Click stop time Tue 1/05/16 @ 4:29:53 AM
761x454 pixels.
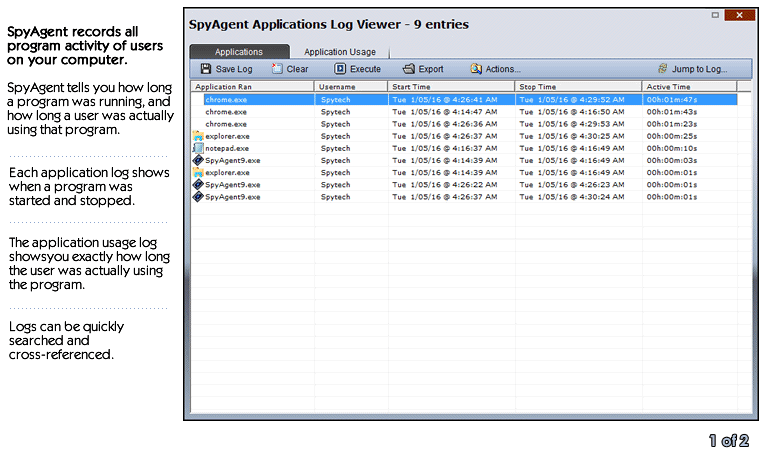572,124
